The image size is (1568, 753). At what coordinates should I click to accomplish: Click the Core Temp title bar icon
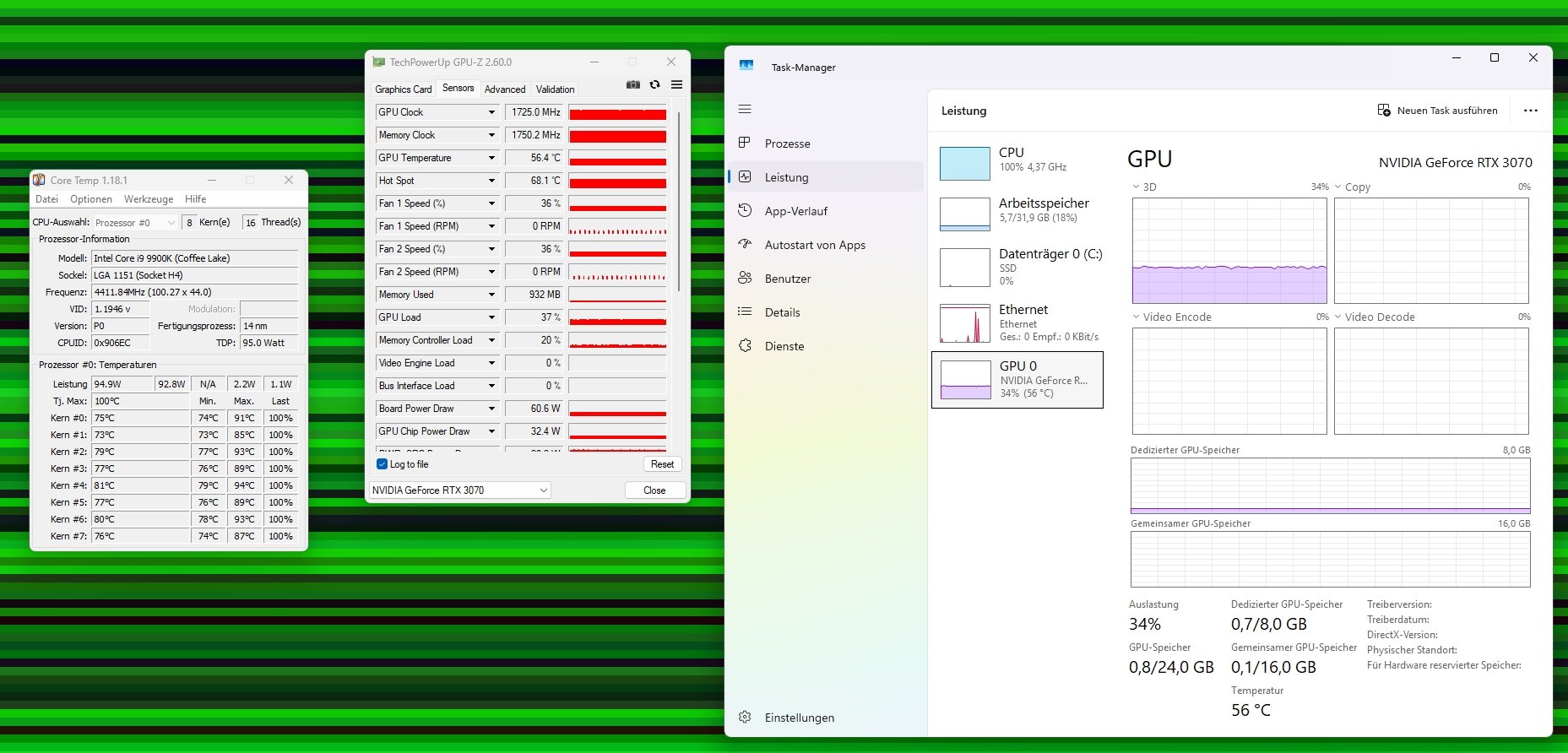[x=39, y=180]
